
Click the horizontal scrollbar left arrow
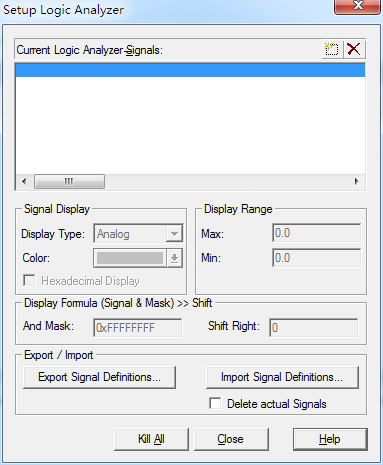coord(24,182)
